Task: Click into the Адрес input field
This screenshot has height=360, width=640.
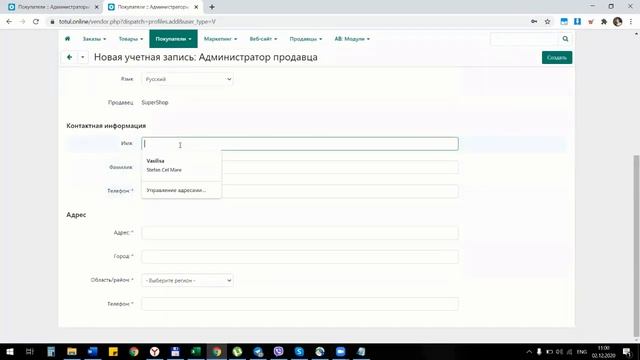Action: pos(300,233)
